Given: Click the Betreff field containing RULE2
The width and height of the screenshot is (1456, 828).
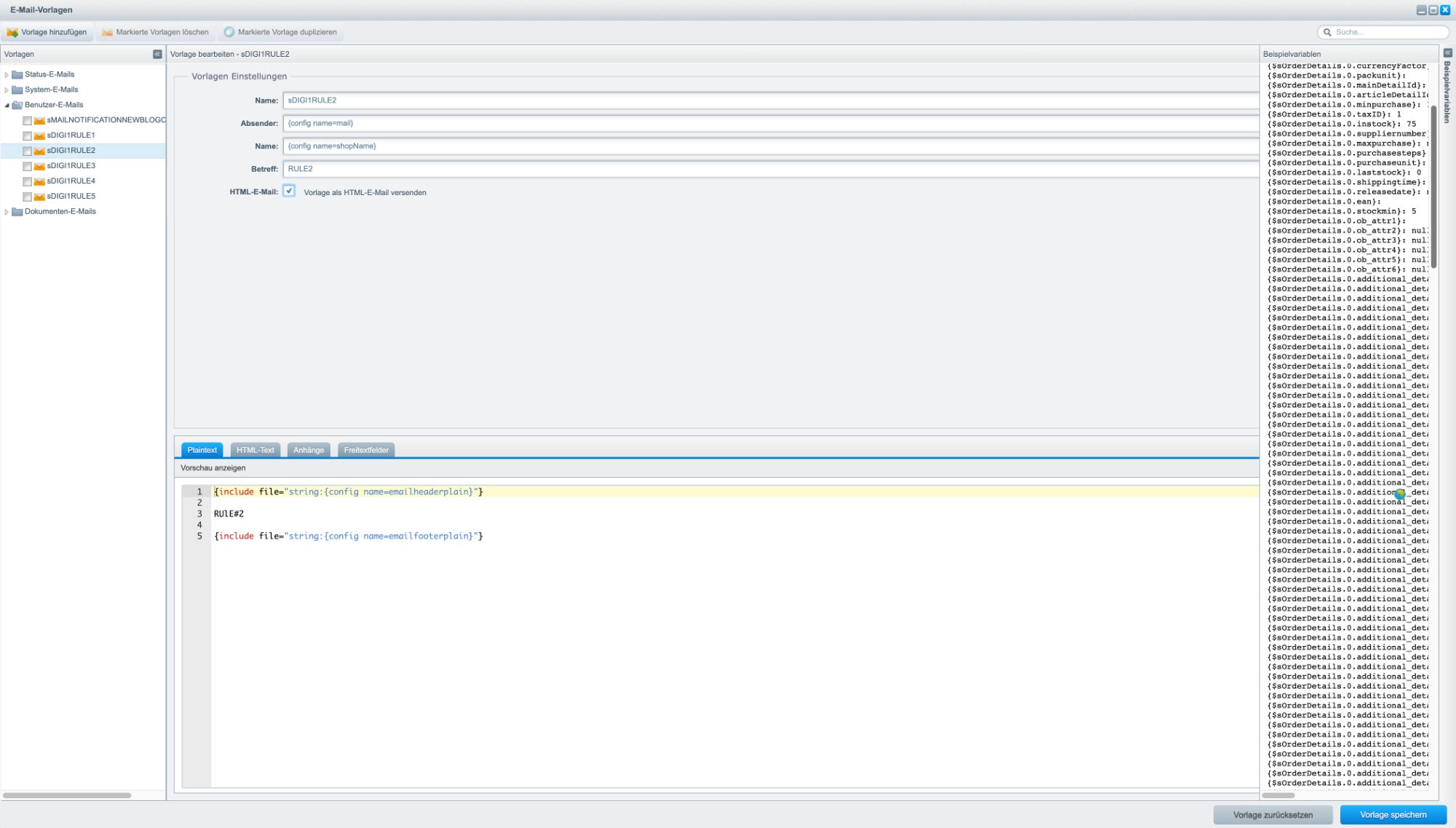Looking at the screenshot, I should click(771, 169).
